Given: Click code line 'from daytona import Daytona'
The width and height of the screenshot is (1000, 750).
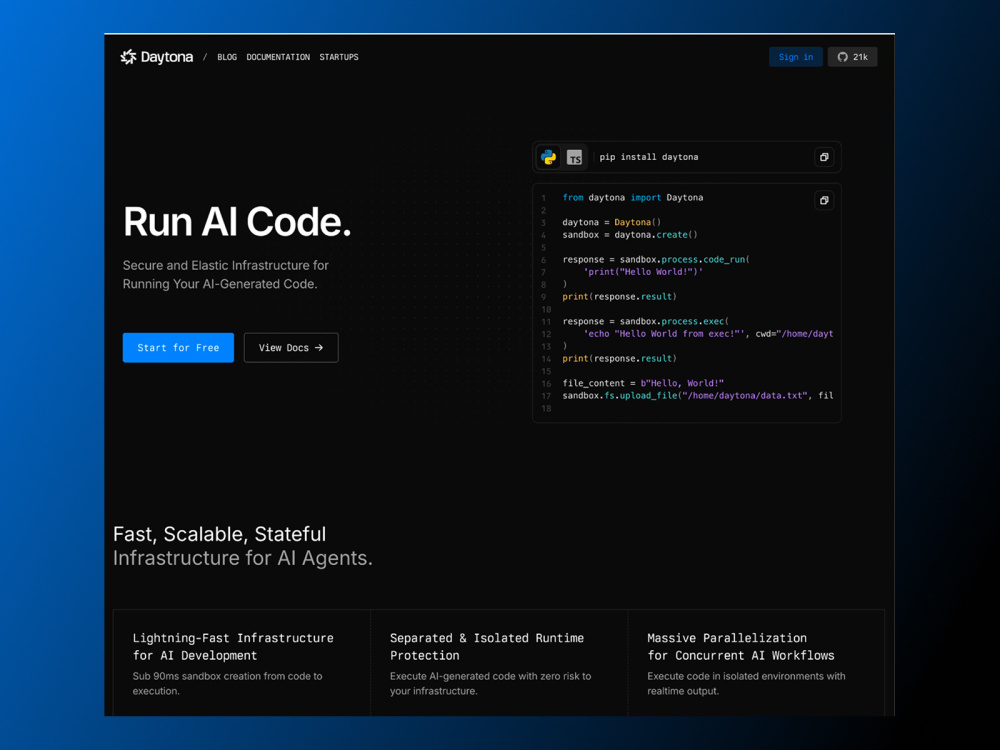Looking at the screenshot, I should [x=633, y=198].
